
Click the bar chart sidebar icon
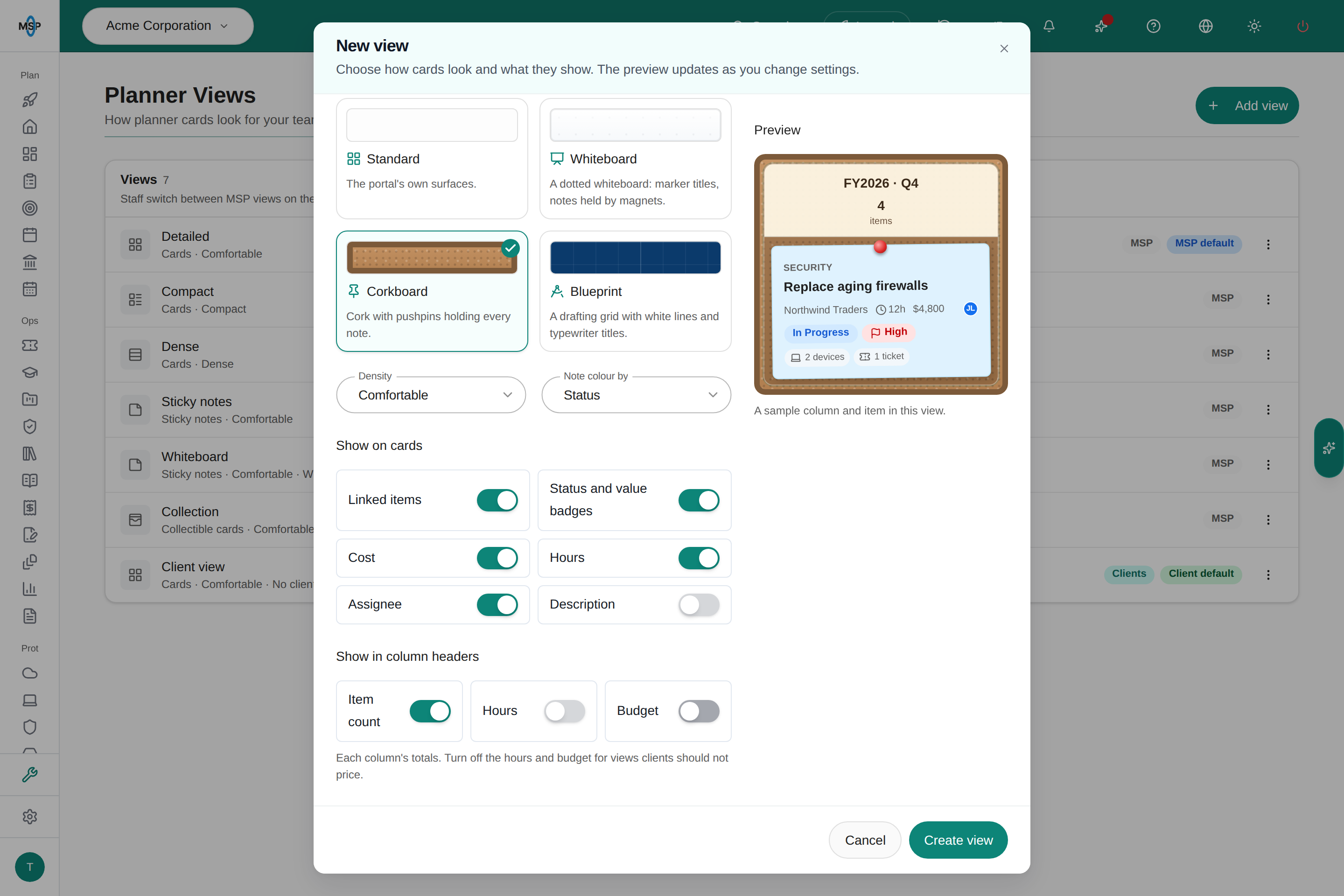30,589
